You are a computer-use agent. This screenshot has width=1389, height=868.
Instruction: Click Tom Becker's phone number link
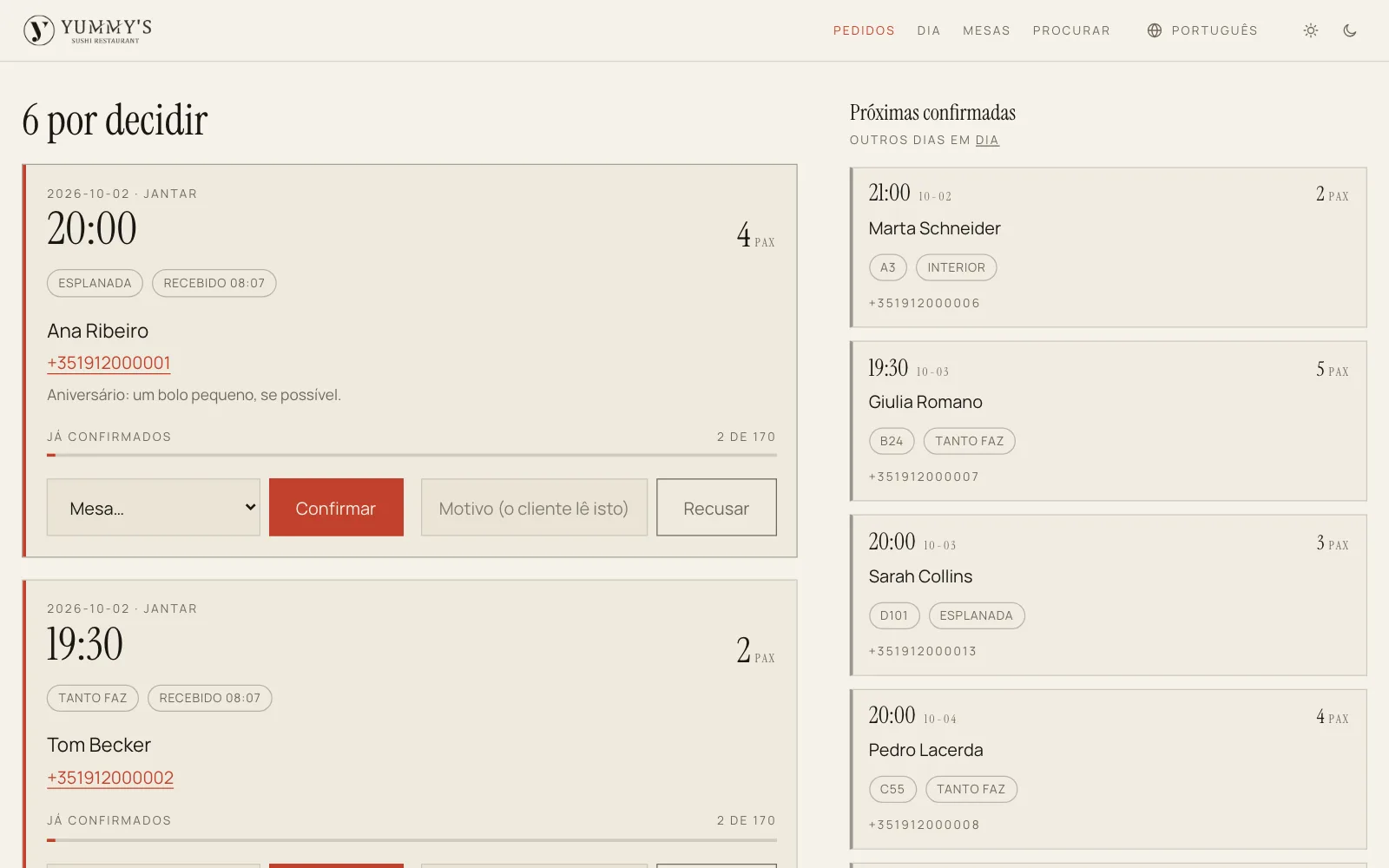[x=110, y=778]
